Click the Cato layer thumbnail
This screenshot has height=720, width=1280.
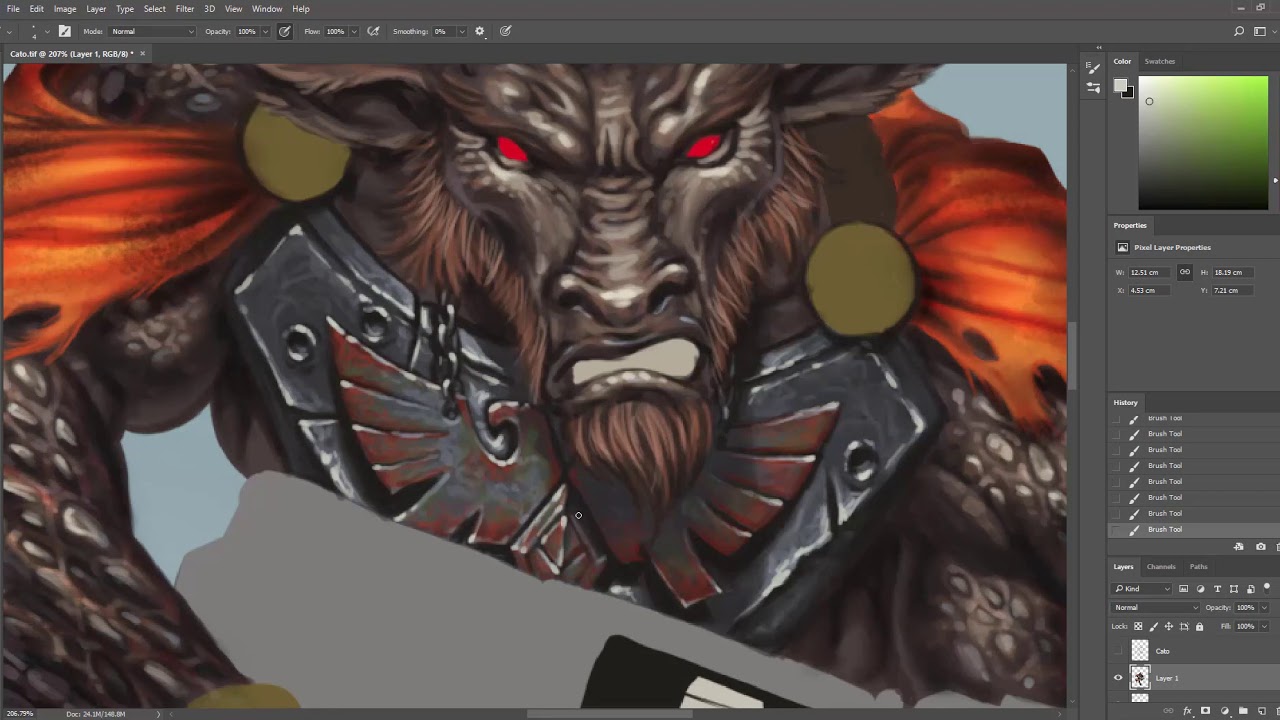1140,651
